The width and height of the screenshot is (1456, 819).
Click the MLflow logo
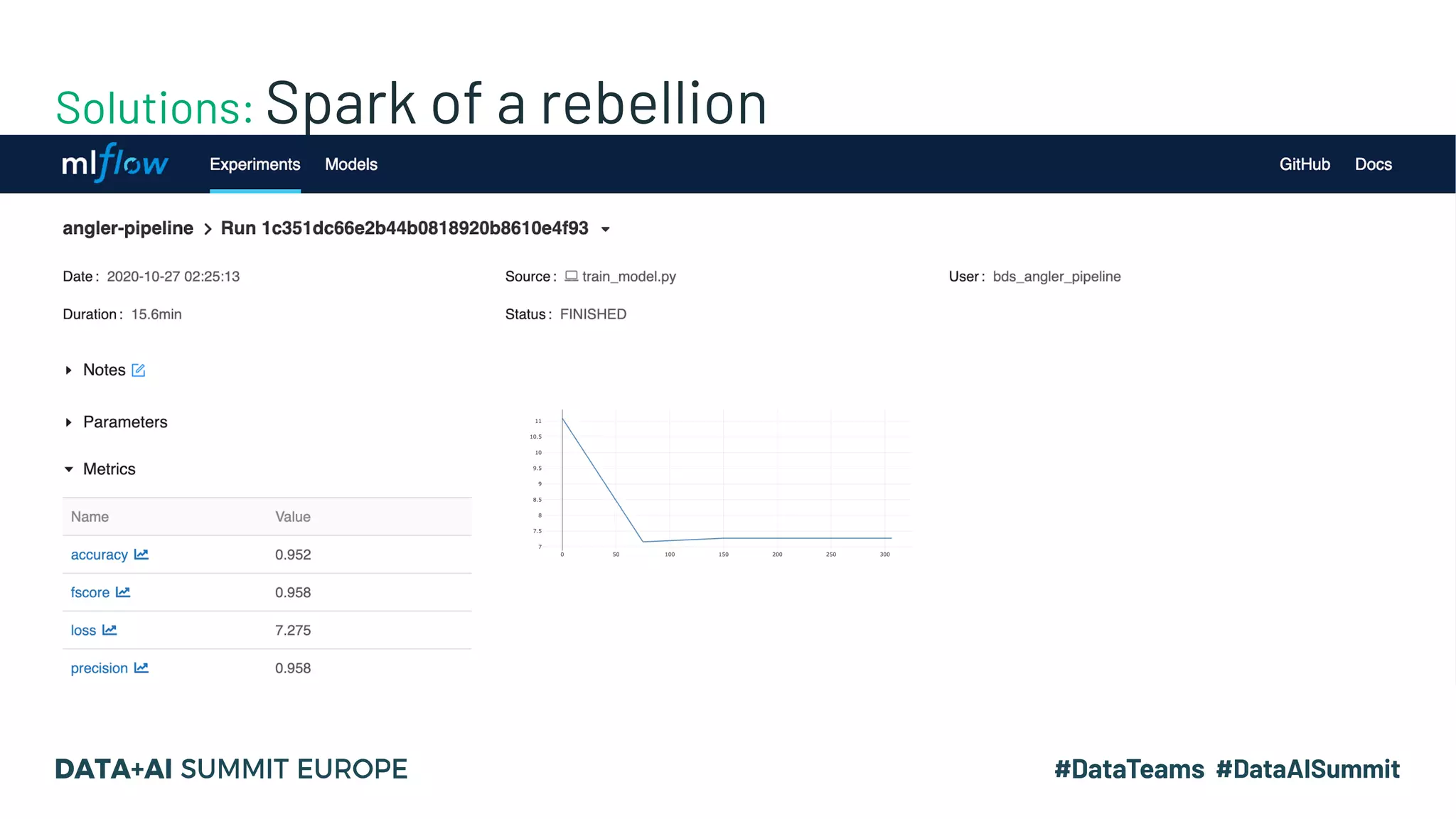(x=114, y=163)
